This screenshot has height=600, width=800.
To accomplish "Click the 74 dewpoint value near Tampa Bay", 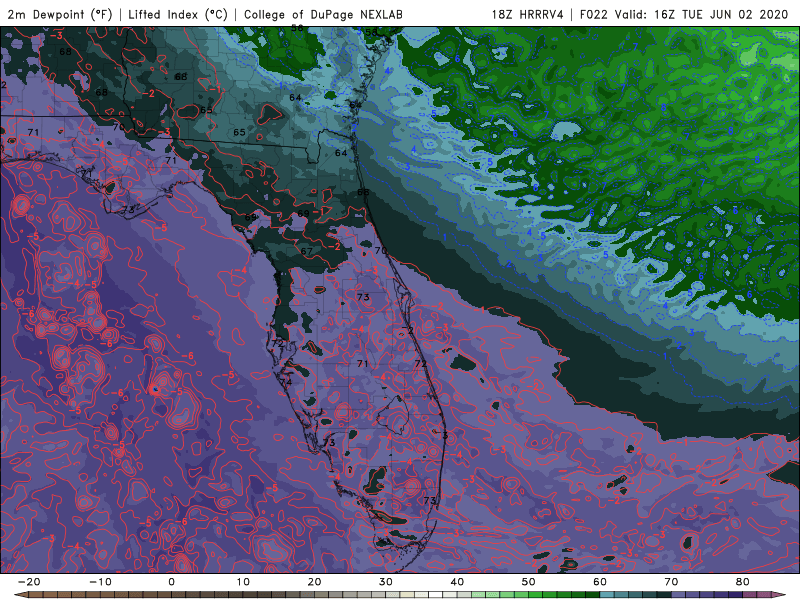I will click(x=286, y=382).
